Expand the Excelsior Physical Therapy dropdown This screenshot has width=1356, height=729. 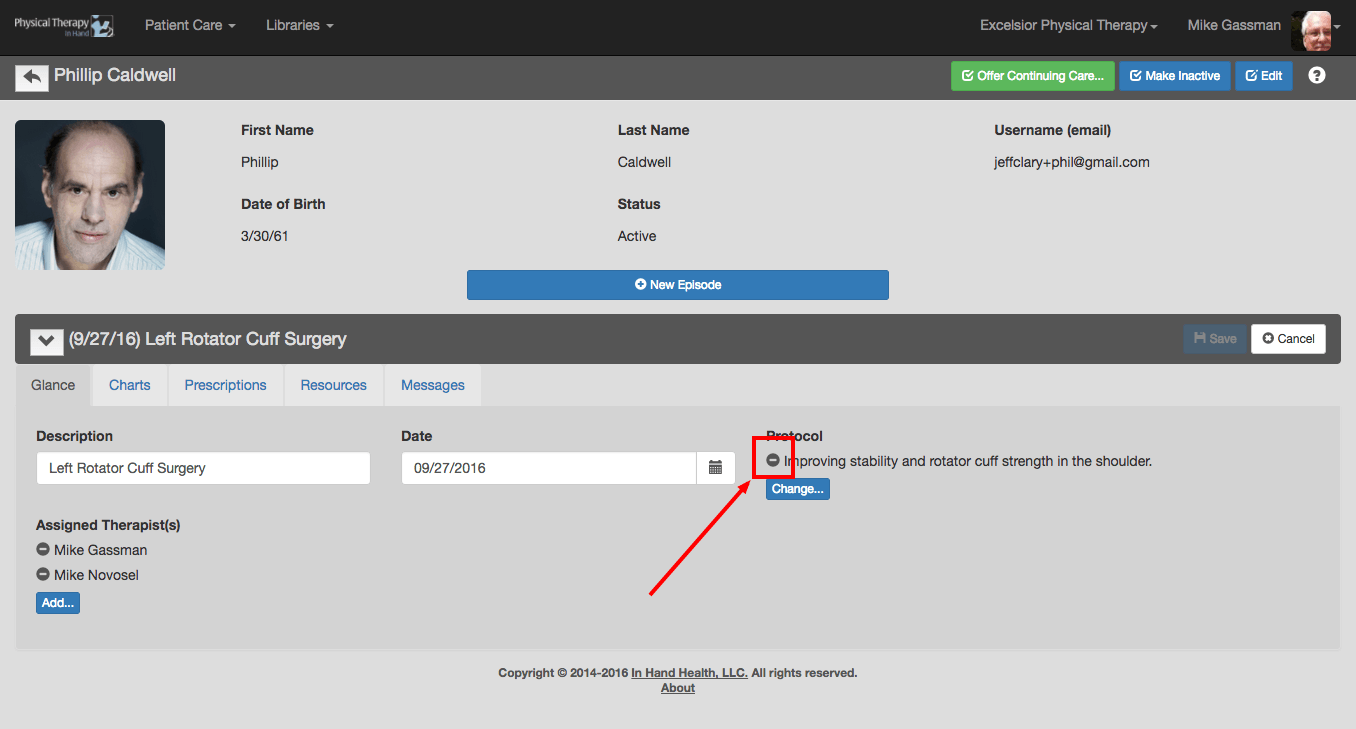tap(1068, 25)
